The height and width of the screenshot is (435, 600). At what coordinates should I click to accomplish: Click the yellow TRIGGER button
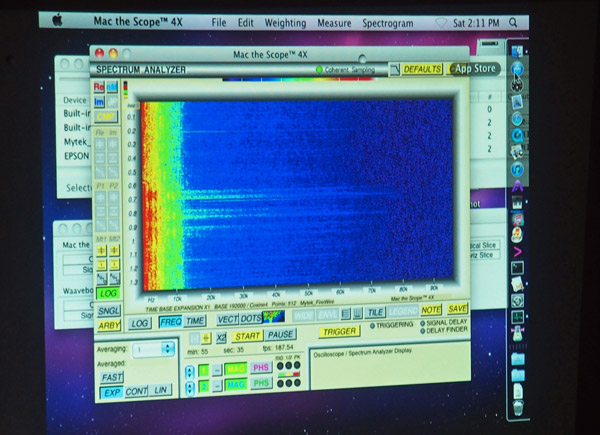click(339, 332)
